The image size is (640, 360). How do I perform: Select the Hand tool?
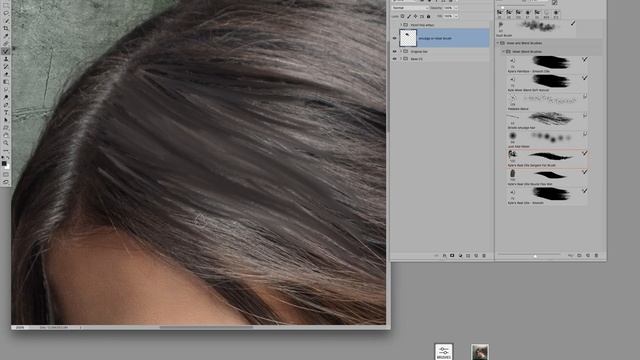point(6,136)
